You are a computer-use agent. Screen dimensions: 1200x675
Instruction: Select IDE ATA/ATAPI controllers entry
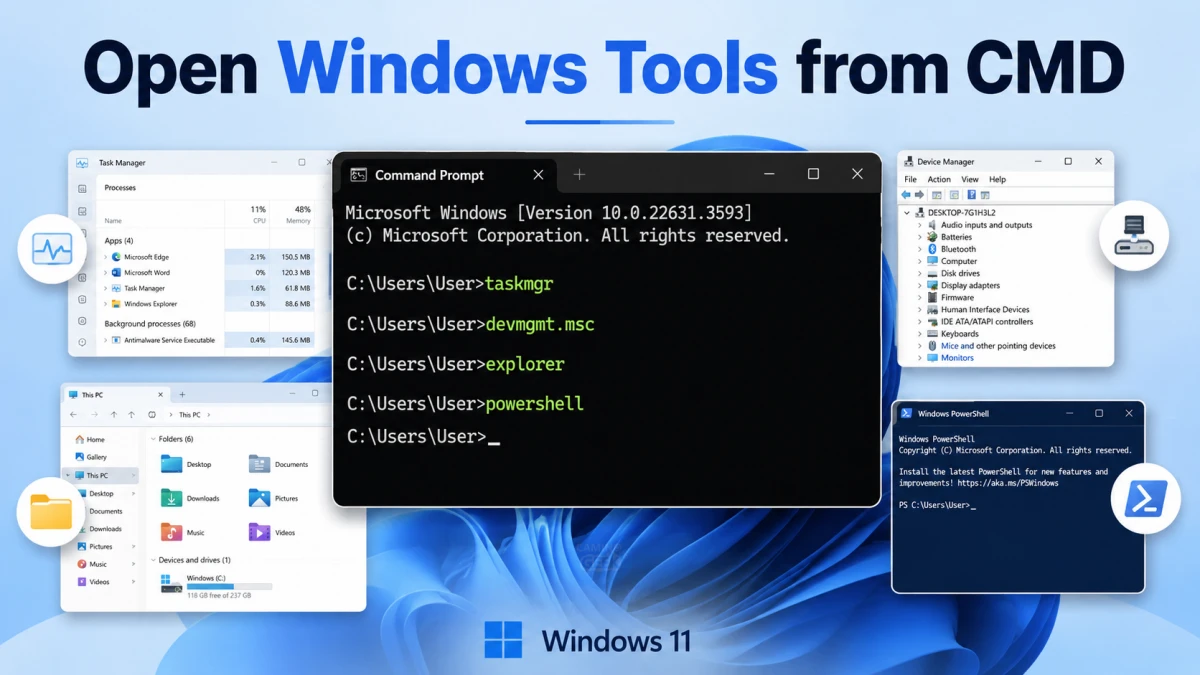point(987,322)
